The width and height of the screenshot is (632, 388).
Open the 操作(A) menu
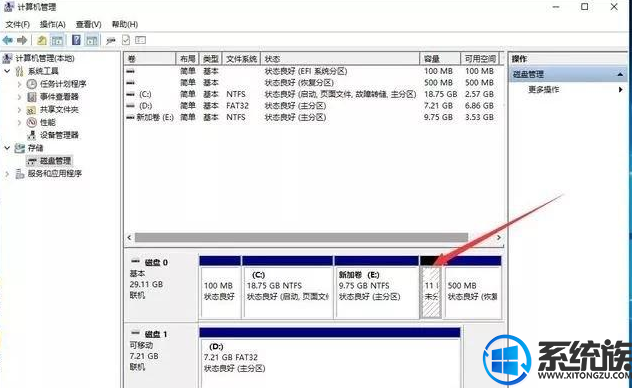click(x=52, y=25)
